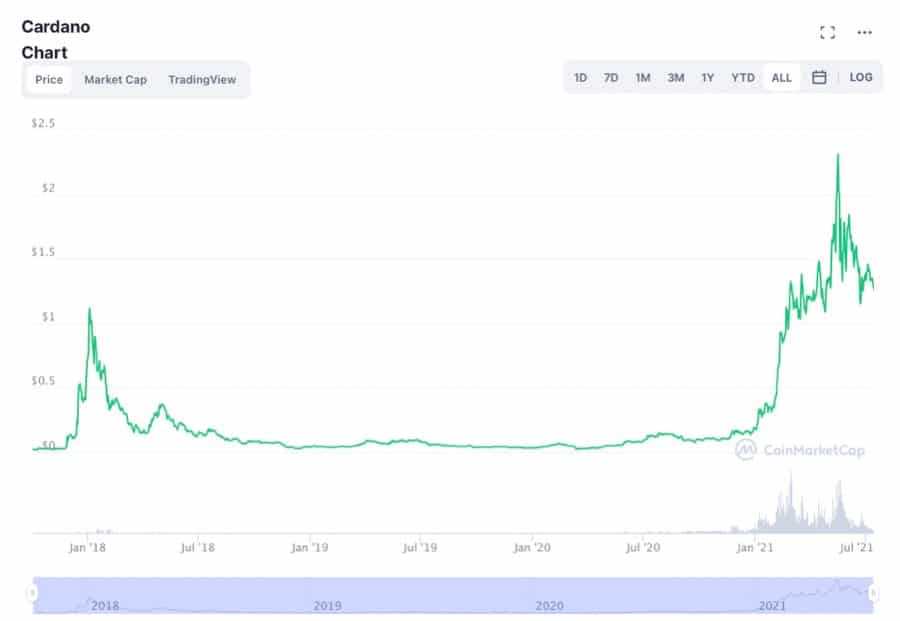Select the 1D timeframe
900x621 pixels.
coord(581,77)
